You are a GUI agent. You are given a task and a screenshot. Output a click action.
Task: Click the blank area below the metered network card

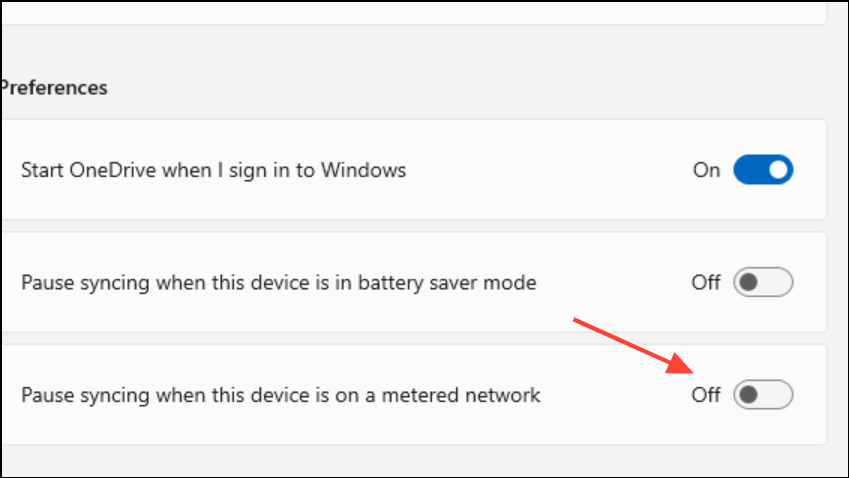pyautogui.click(x=400, y=462)
